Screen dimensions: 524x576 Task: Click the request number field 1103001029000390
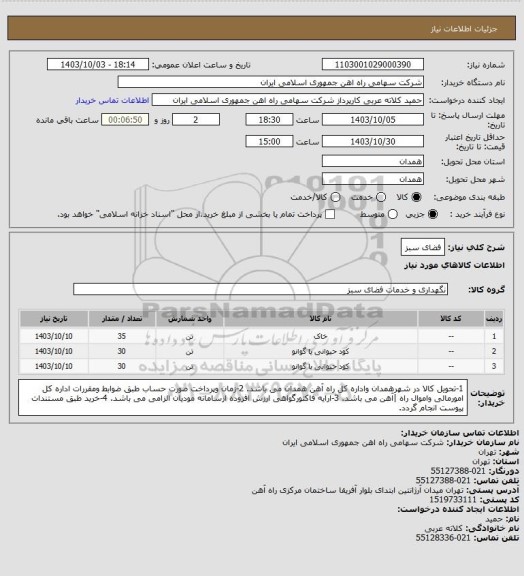click(373, 65)
